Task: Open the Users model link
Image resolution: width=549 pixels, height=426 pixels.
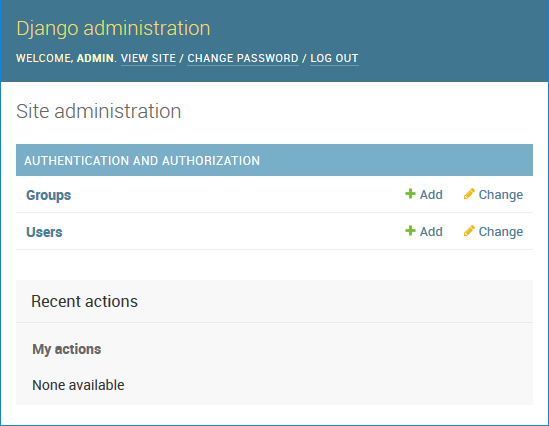Action: coord(44,232)
